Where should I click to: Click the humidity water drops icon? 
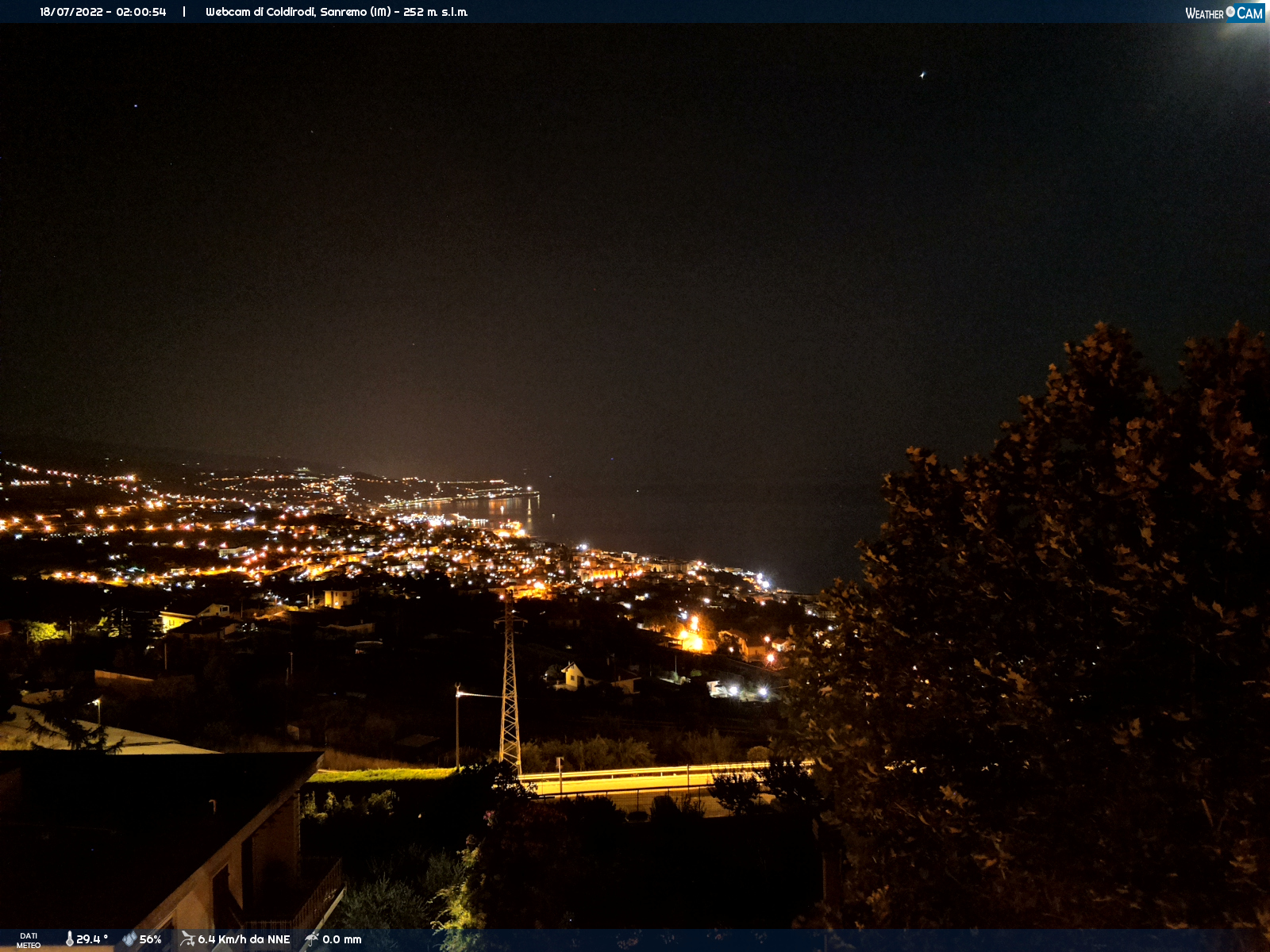tap(129, 939)
